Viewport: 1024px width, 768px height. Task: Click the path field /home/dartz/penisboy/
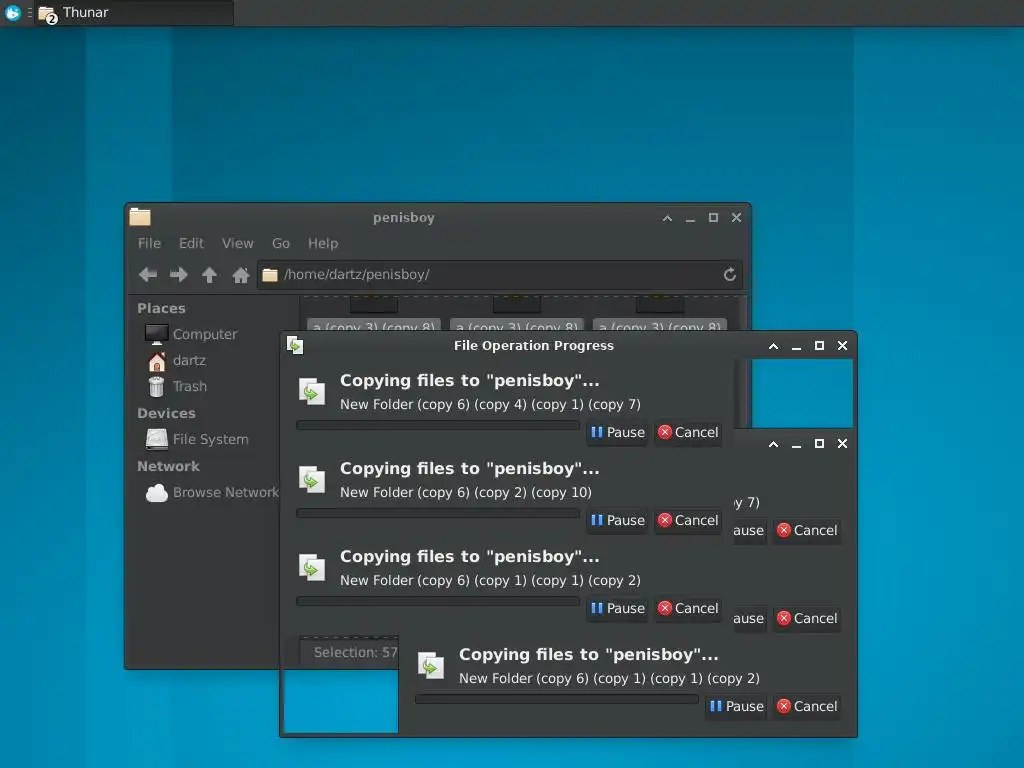pos(500,275)
